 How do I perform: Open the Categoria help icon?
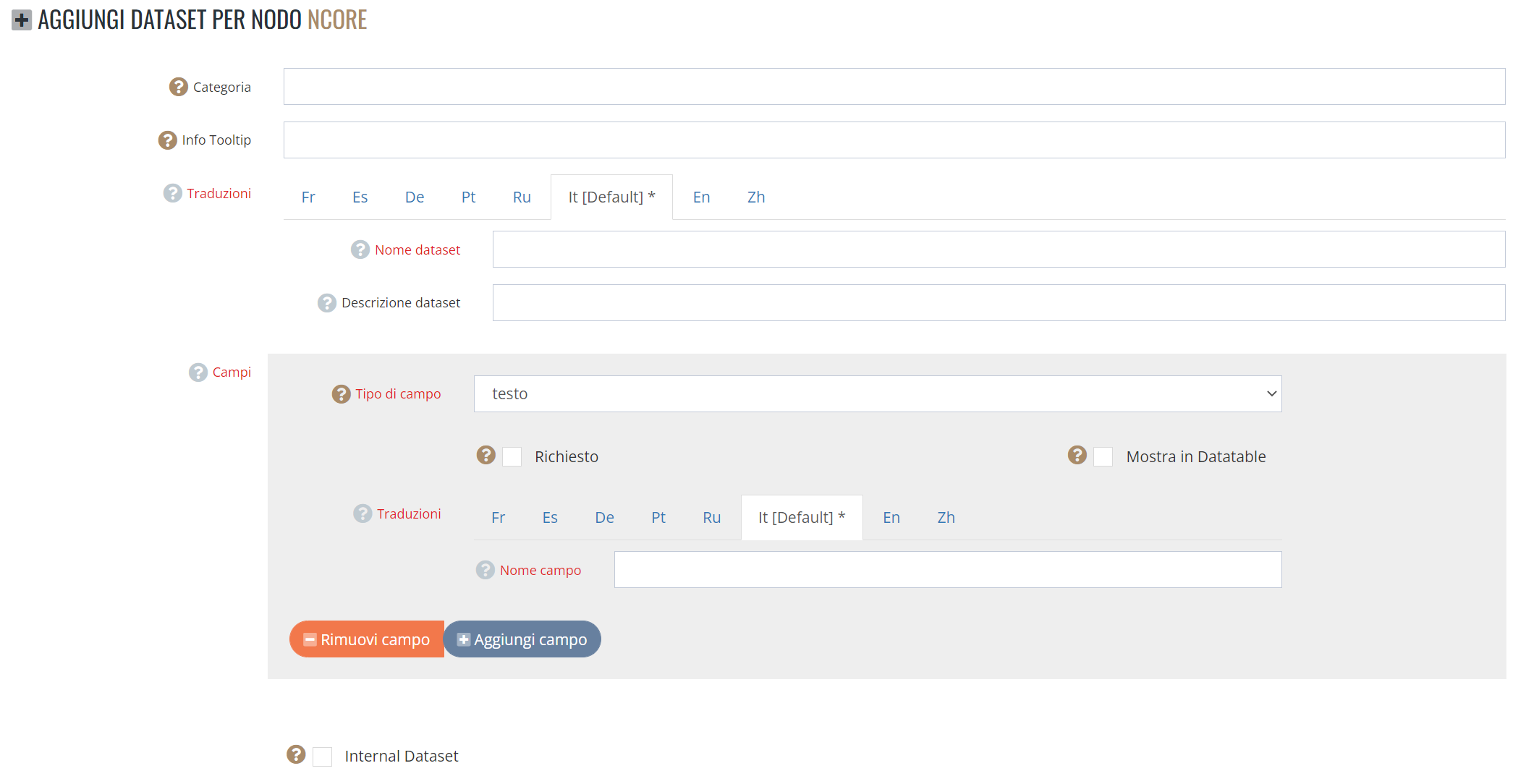click(x=178, y=87)
